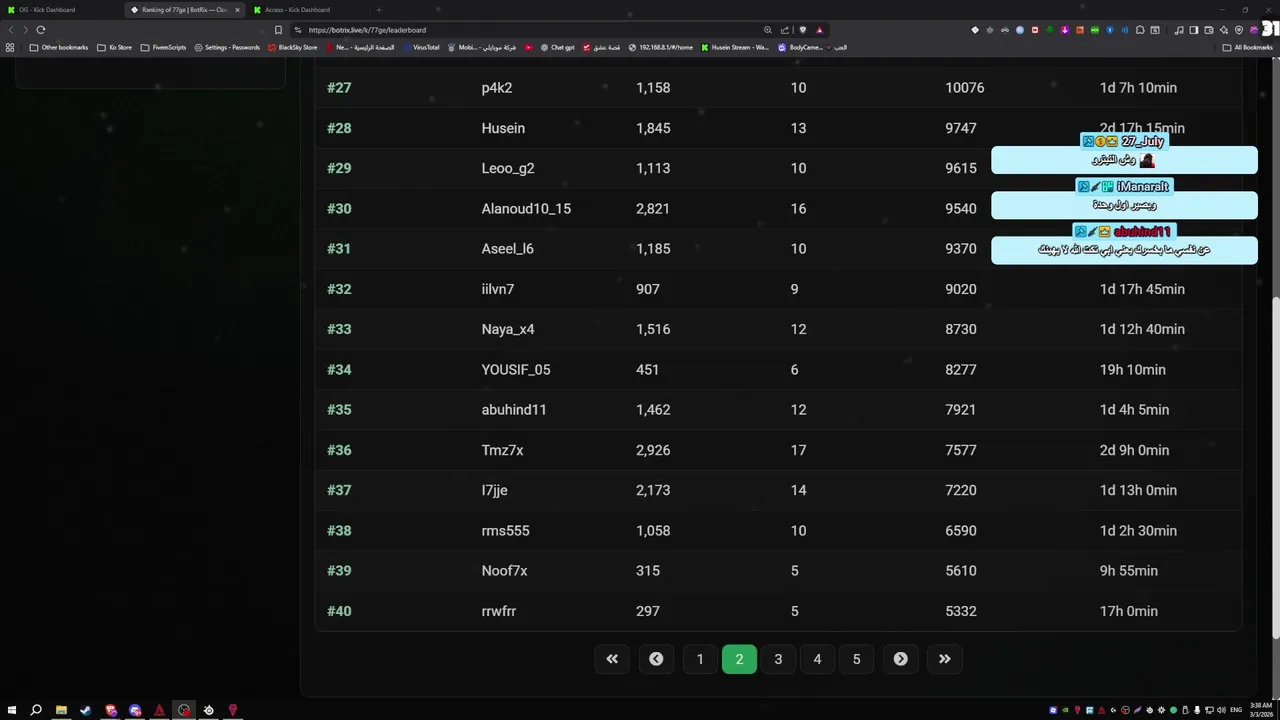This screenshot has height=720, width=1280.
Task: Click username Alanoud10_15 in row #30
Action: (x=526, y=208)
